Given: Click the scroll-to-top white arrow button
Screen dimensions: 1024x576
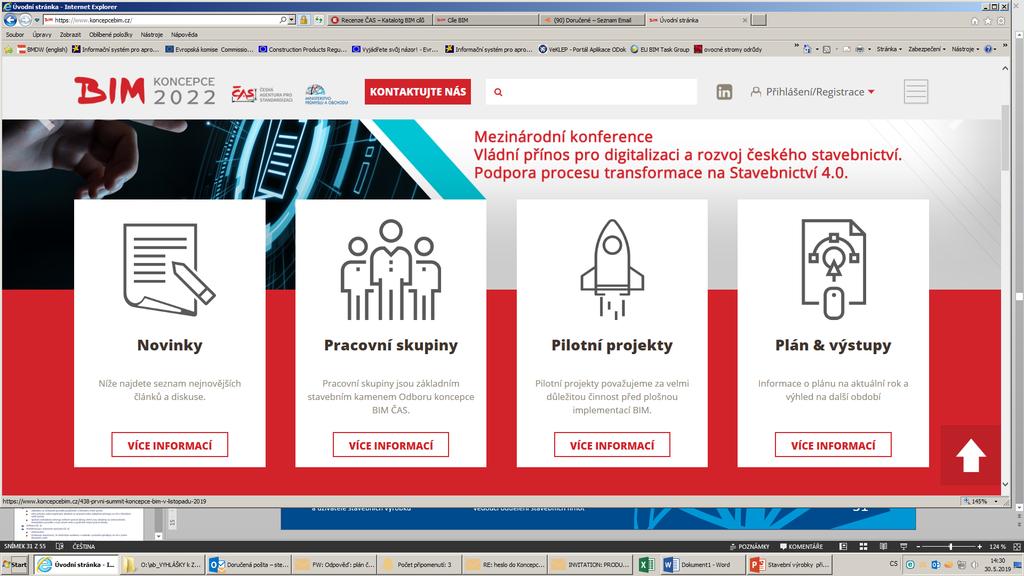Looking at the screenshot, I should tap(970, 455).
